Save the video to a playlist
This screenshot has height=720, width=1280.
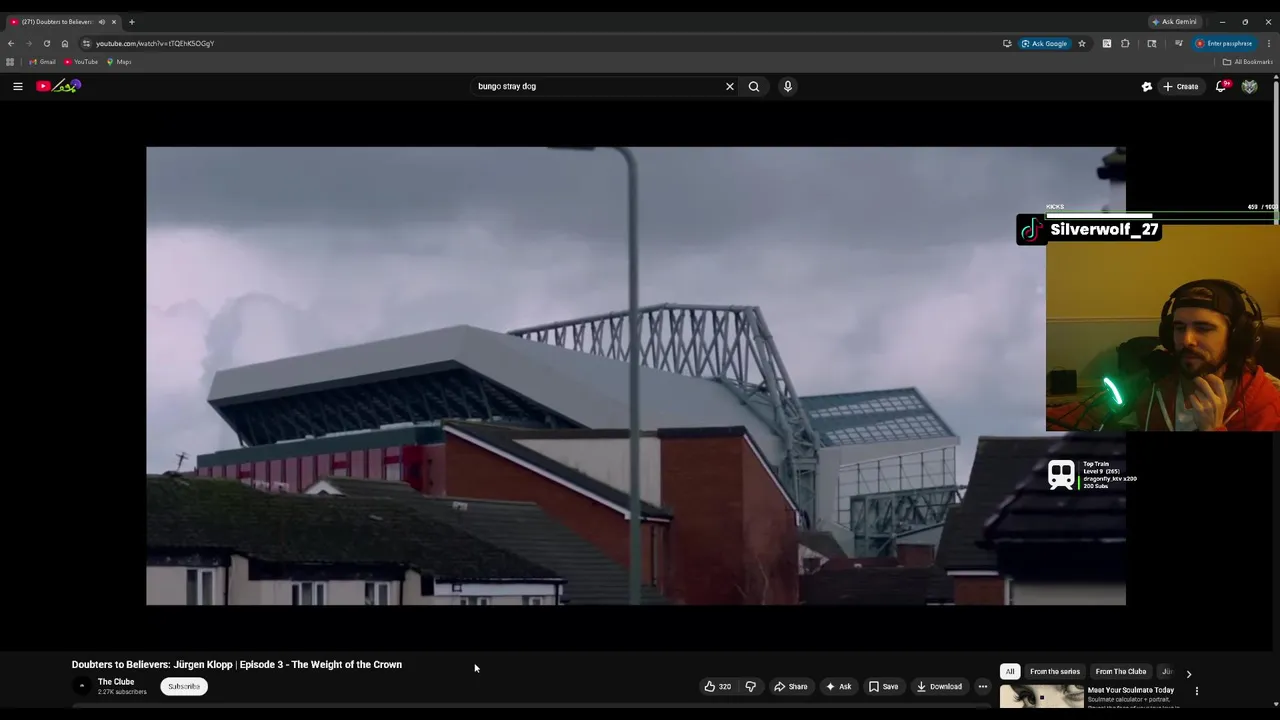point(883,686)
